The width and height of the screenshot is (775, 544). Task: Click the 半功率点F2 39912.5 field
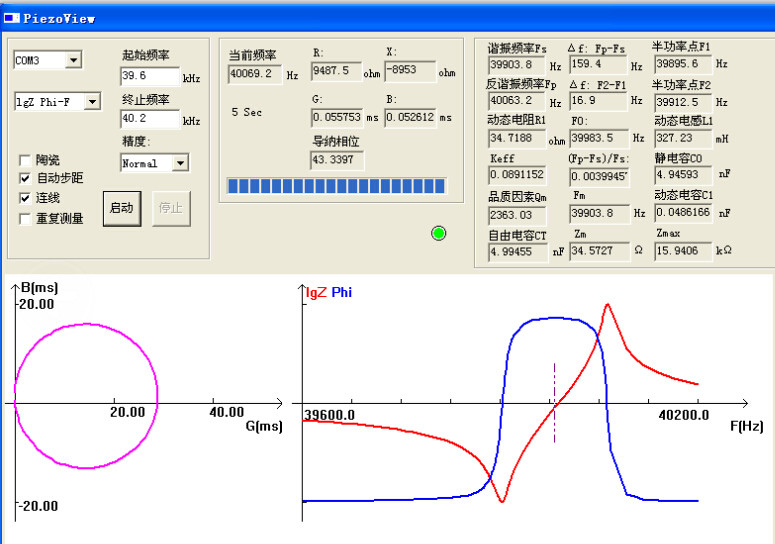click(684, 102)
